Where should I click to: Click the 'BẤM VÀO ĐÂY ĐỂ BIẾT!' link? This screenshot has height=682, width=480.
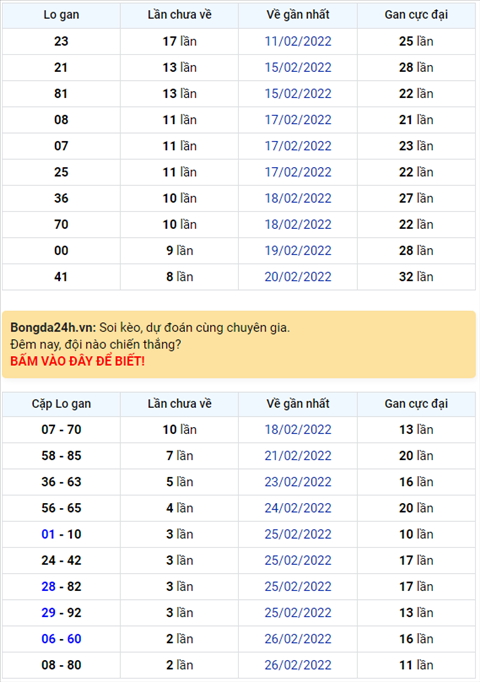point(77,361)
